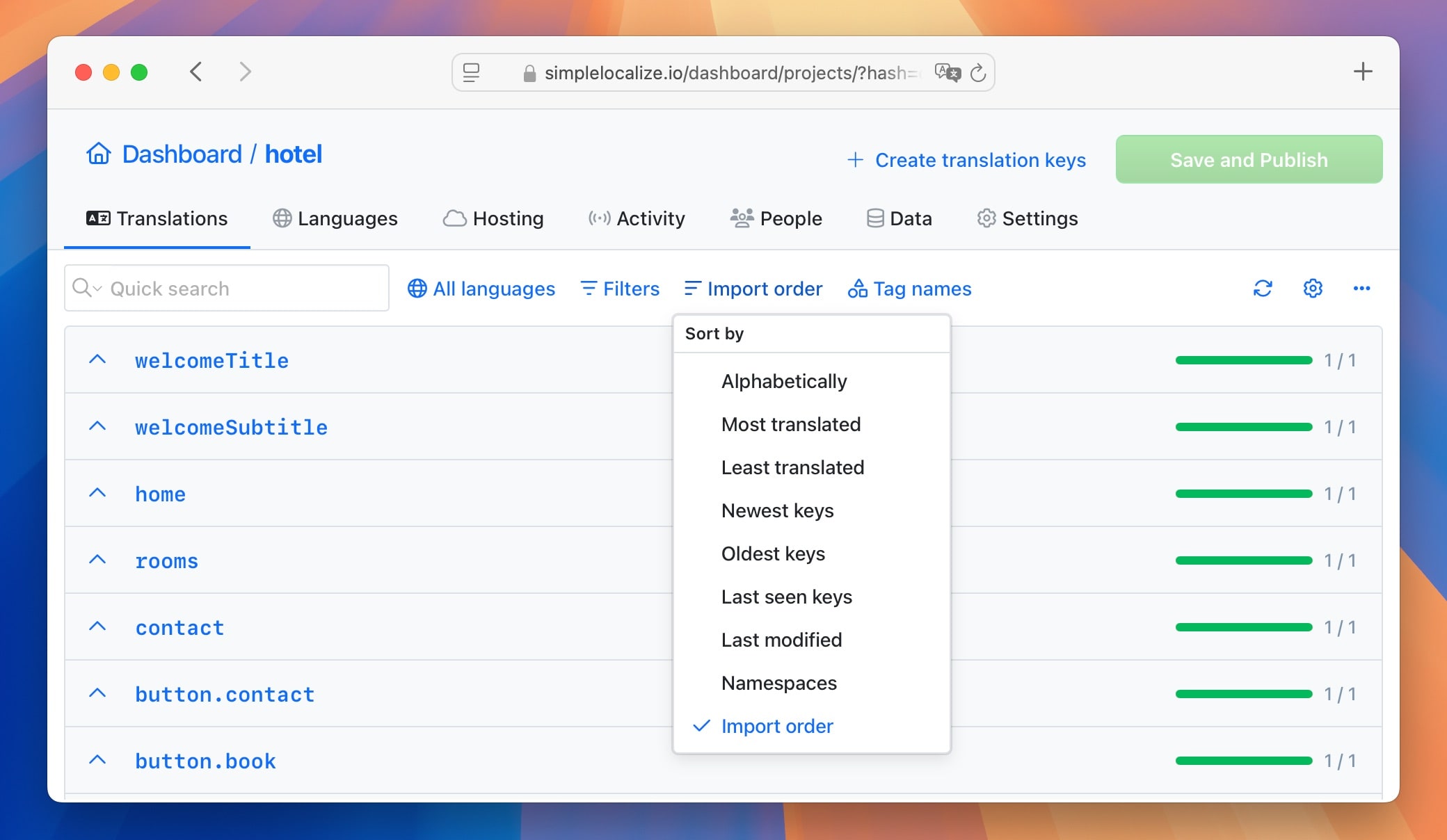Click the hotel project breadcrumb
1447x840 pixels.
pyautogui.click(x=294, y=154)
